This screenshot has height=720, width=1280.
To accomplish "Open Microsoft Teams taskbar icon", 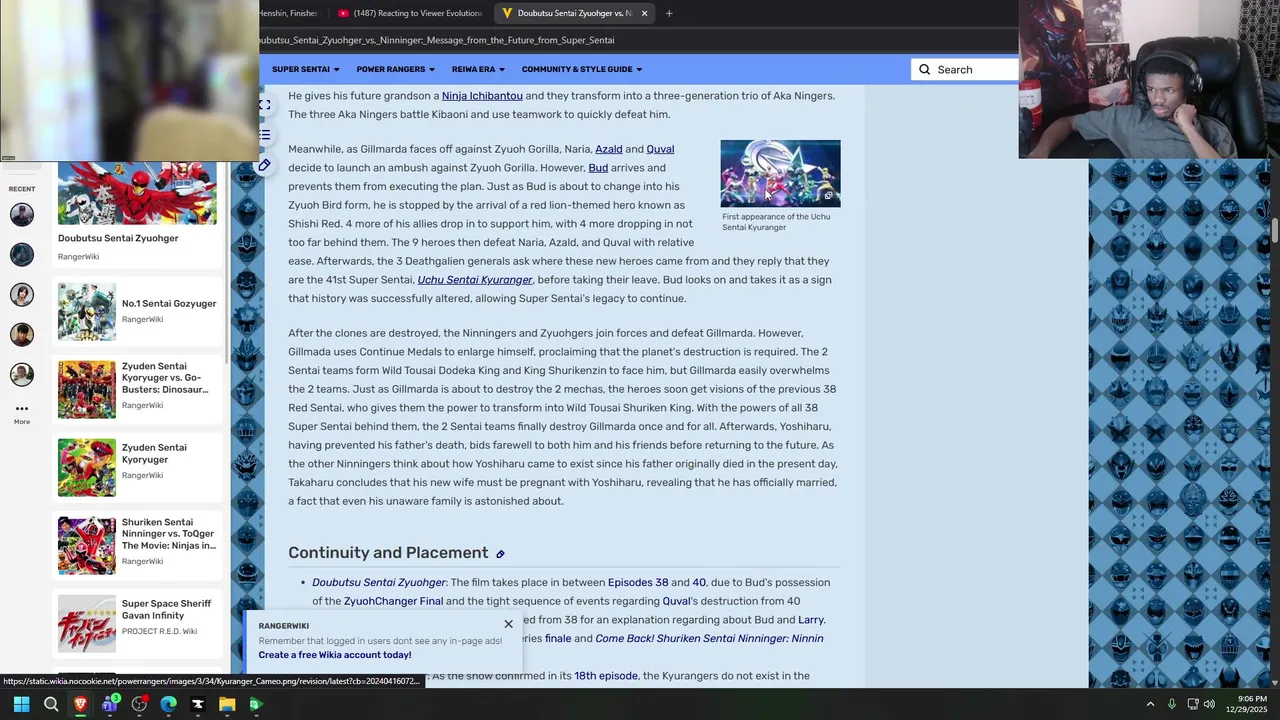I will [x=110, y=704].
